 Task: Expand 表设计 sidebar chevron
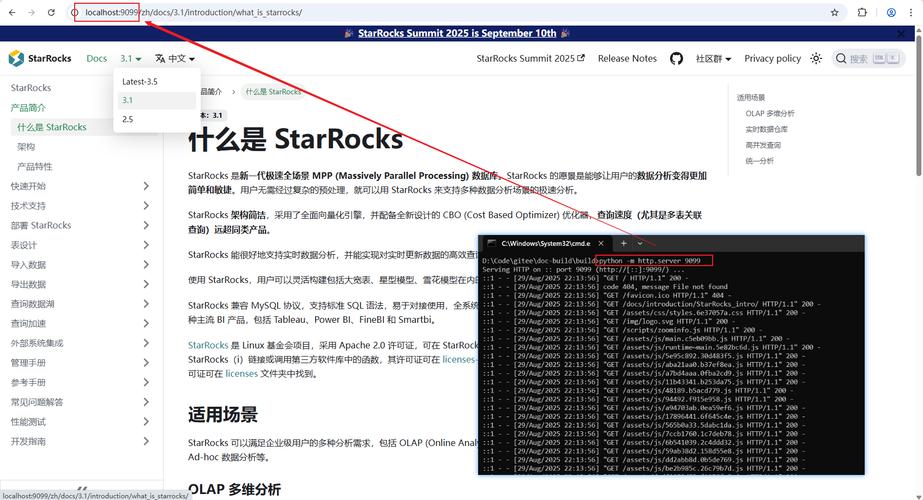coord(146,245)
